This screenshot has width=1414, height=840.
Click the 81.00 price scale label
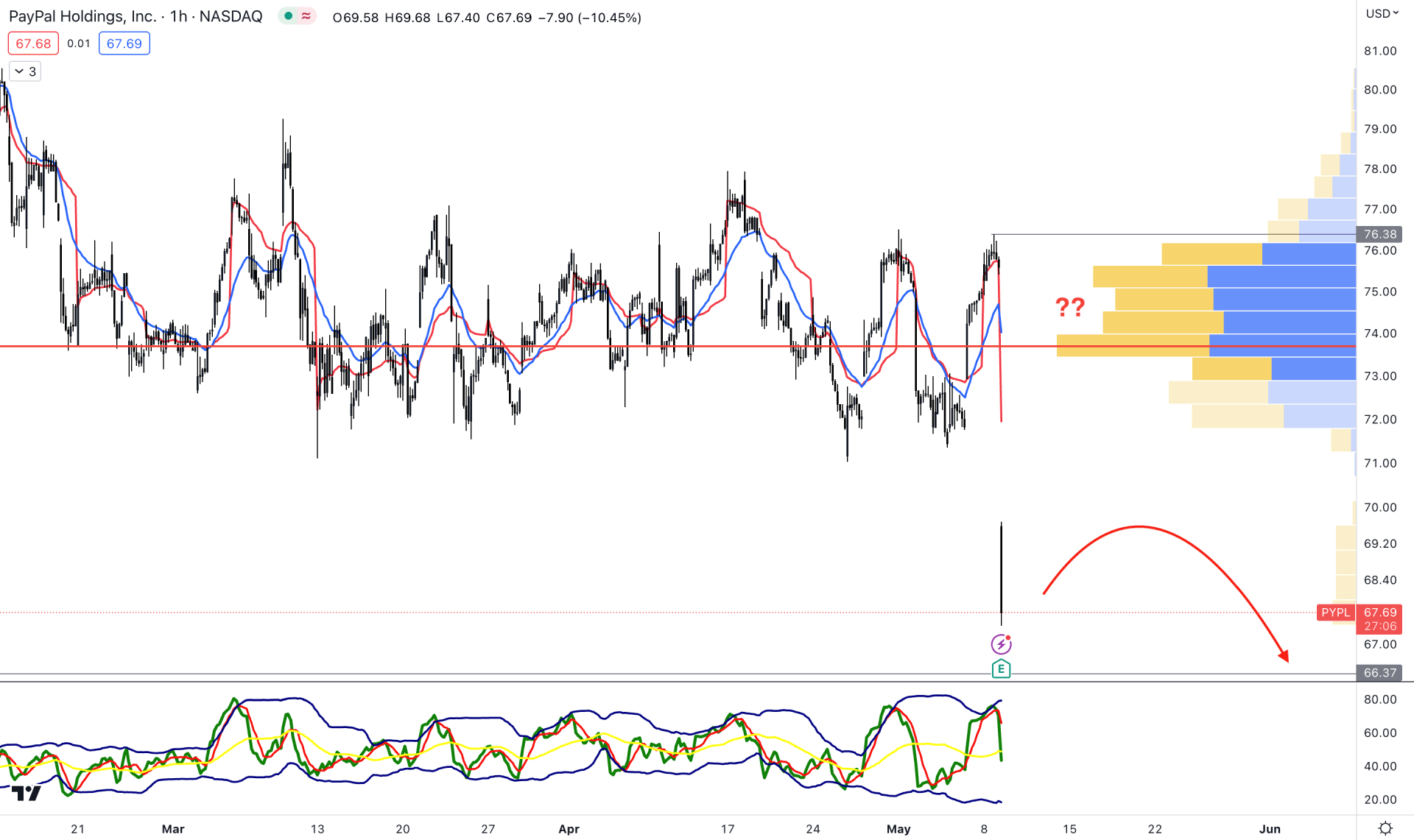point(1380,51)
